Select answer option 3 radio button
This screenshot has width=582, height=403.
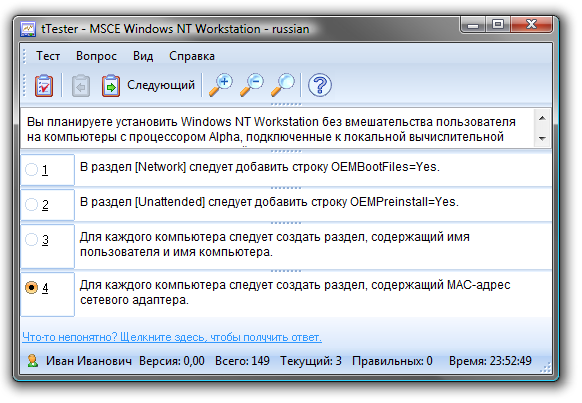click(31, 239)
